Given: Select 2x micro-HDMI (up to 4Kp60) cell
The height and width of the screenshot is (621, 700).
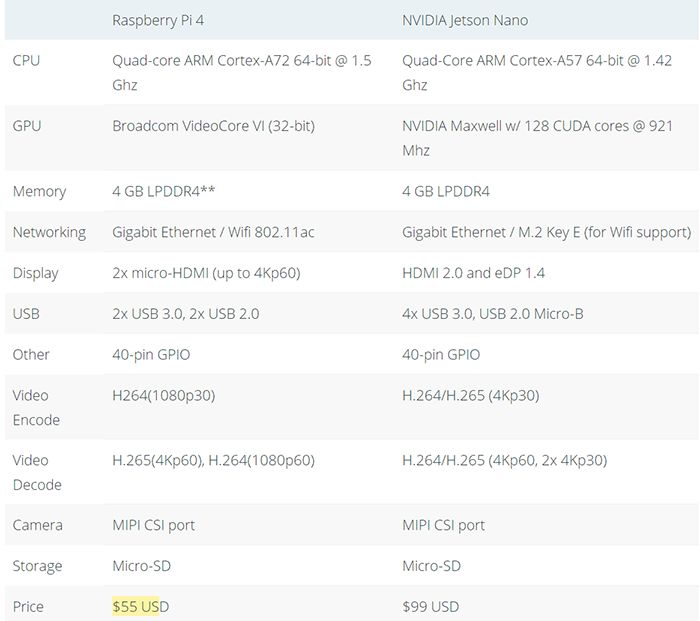Looking at the screenshot, I should click(x=206, y=273).
